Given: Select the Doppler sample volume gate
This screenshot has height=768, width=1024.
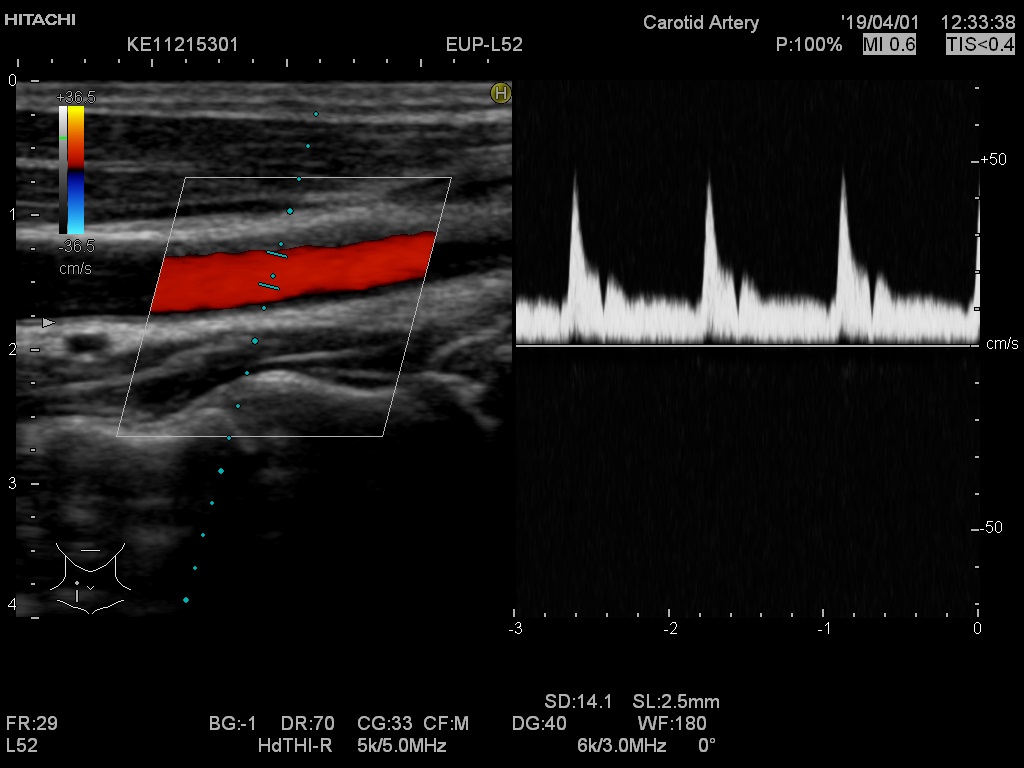Looking at the screenshot, I should [x=273, y=271].
